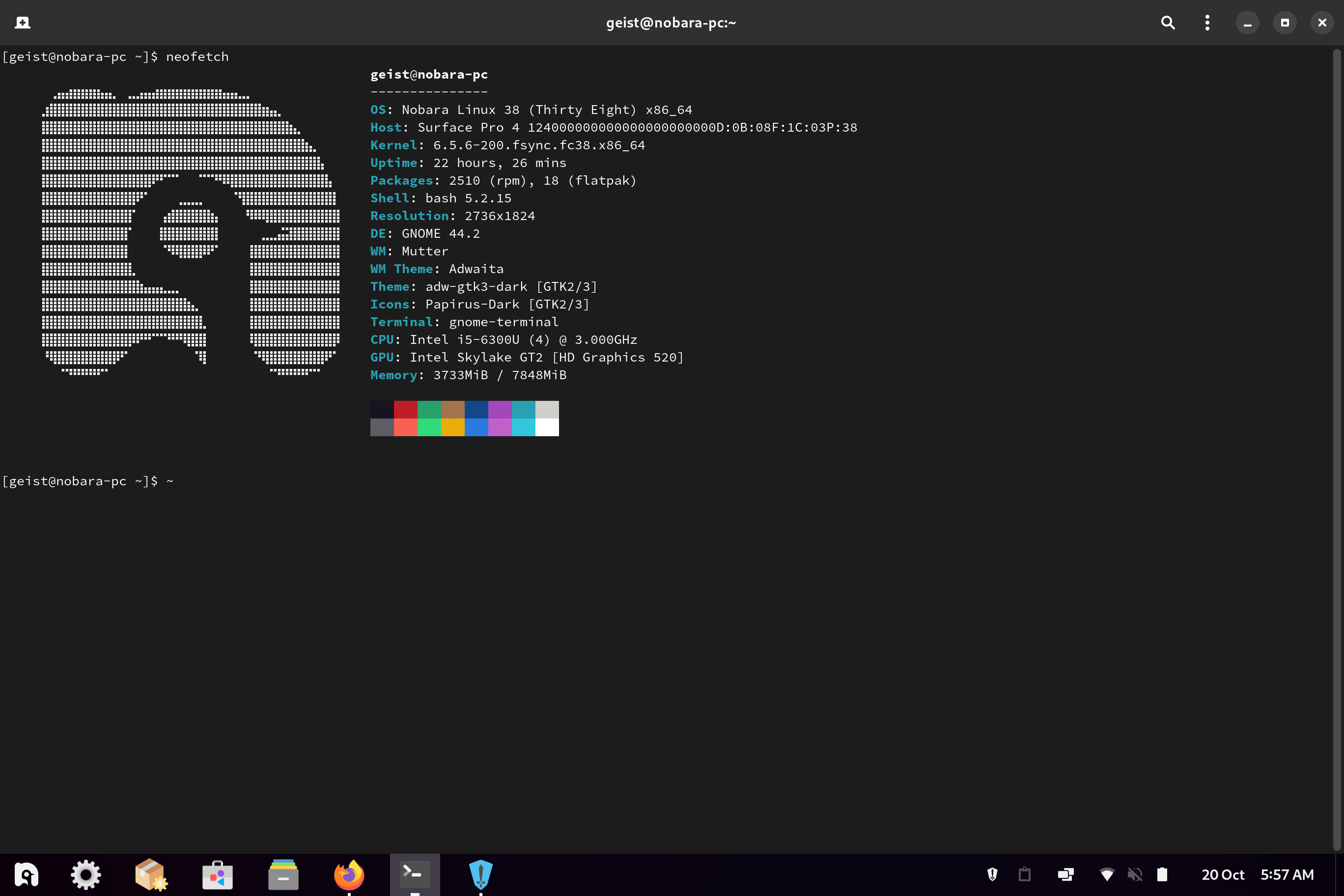The height and width of the screenshot is (896, 1344).
Task: Click the shield tray icon
Action: [x=993, y=874]
